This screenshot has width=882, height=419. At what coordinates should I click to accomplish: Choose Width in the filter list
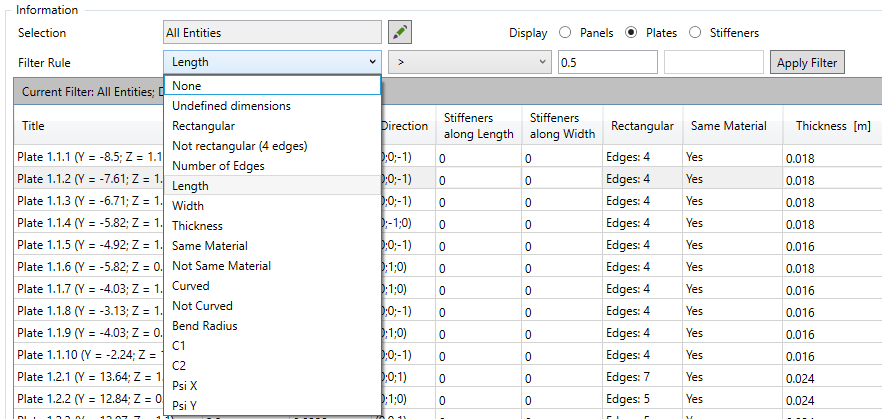(x=272, y=206)
